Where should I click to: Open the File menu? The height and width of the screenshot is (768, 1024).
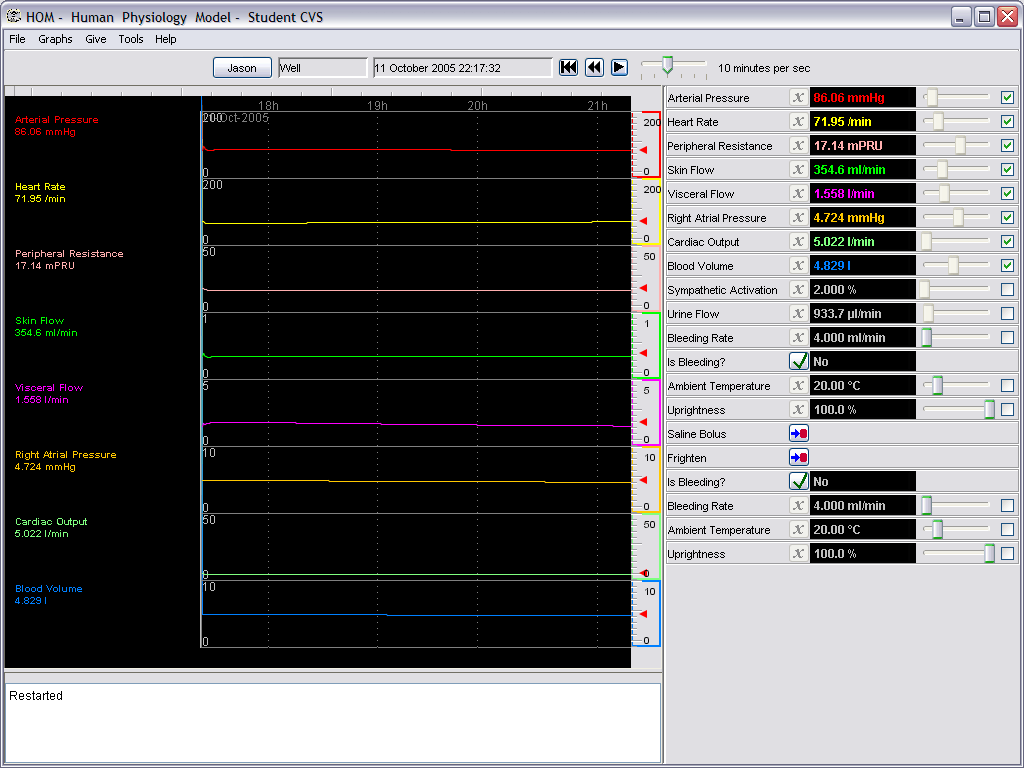coord(17,39)
